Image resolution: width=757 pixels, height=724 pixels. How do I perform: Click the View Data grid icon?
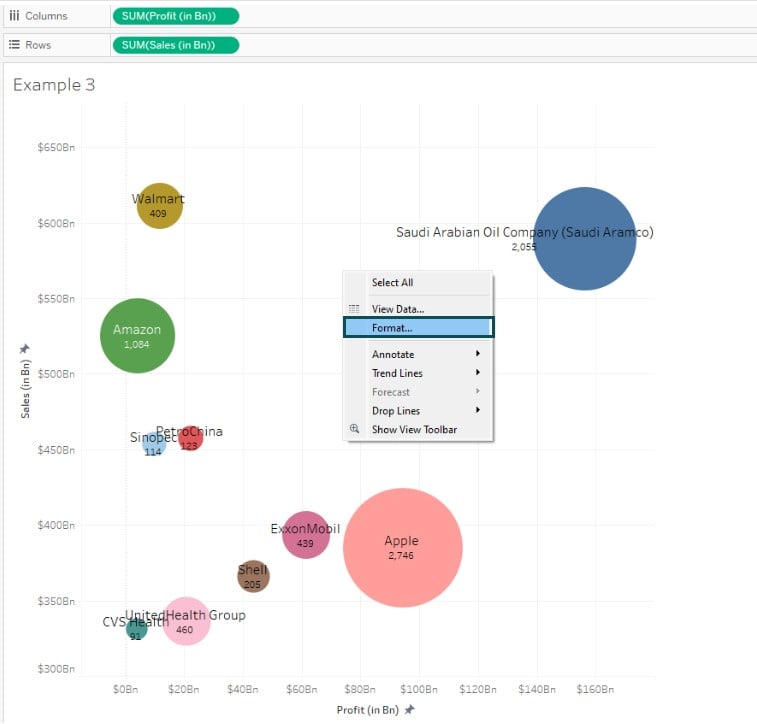(x=354, y=309)
